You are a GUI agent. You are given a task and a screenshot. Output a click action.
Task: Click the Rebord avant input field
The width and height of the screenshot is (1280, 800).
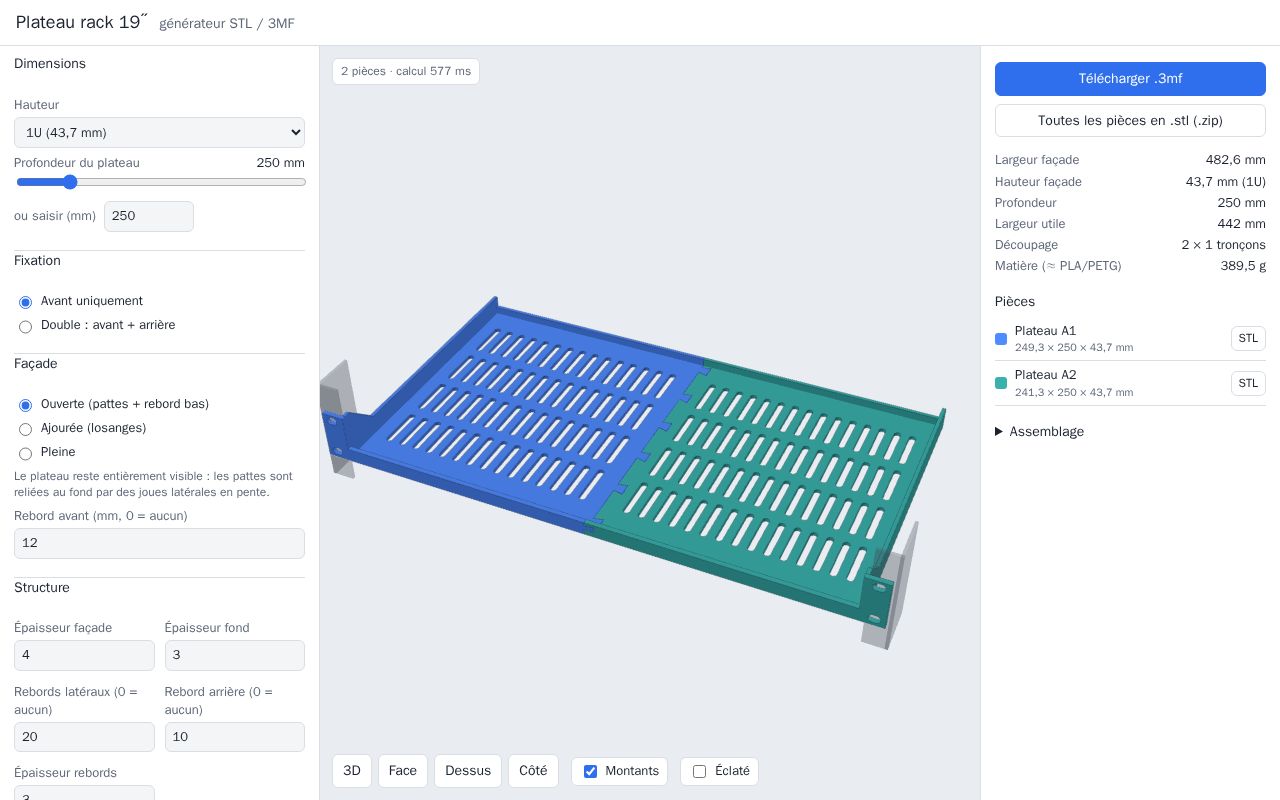[x=159, y=543]
